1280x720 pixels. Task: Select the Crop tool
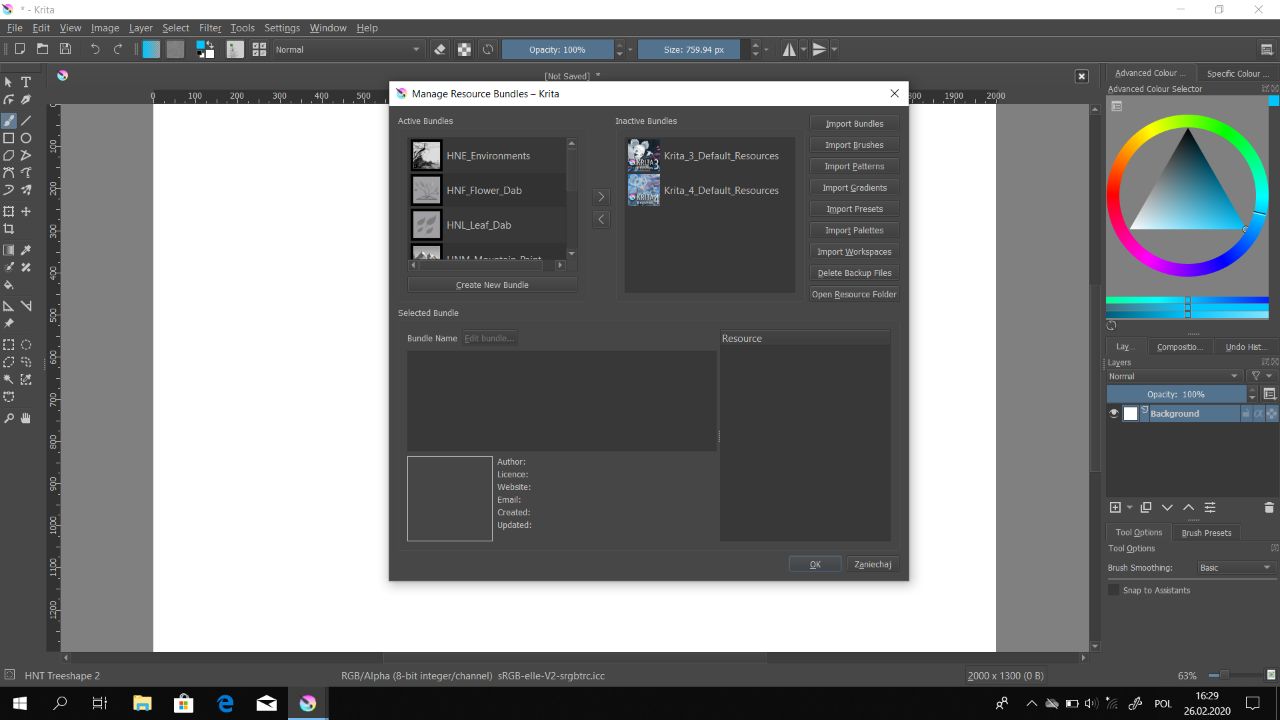pyautogui.click(x=9, y=229)
